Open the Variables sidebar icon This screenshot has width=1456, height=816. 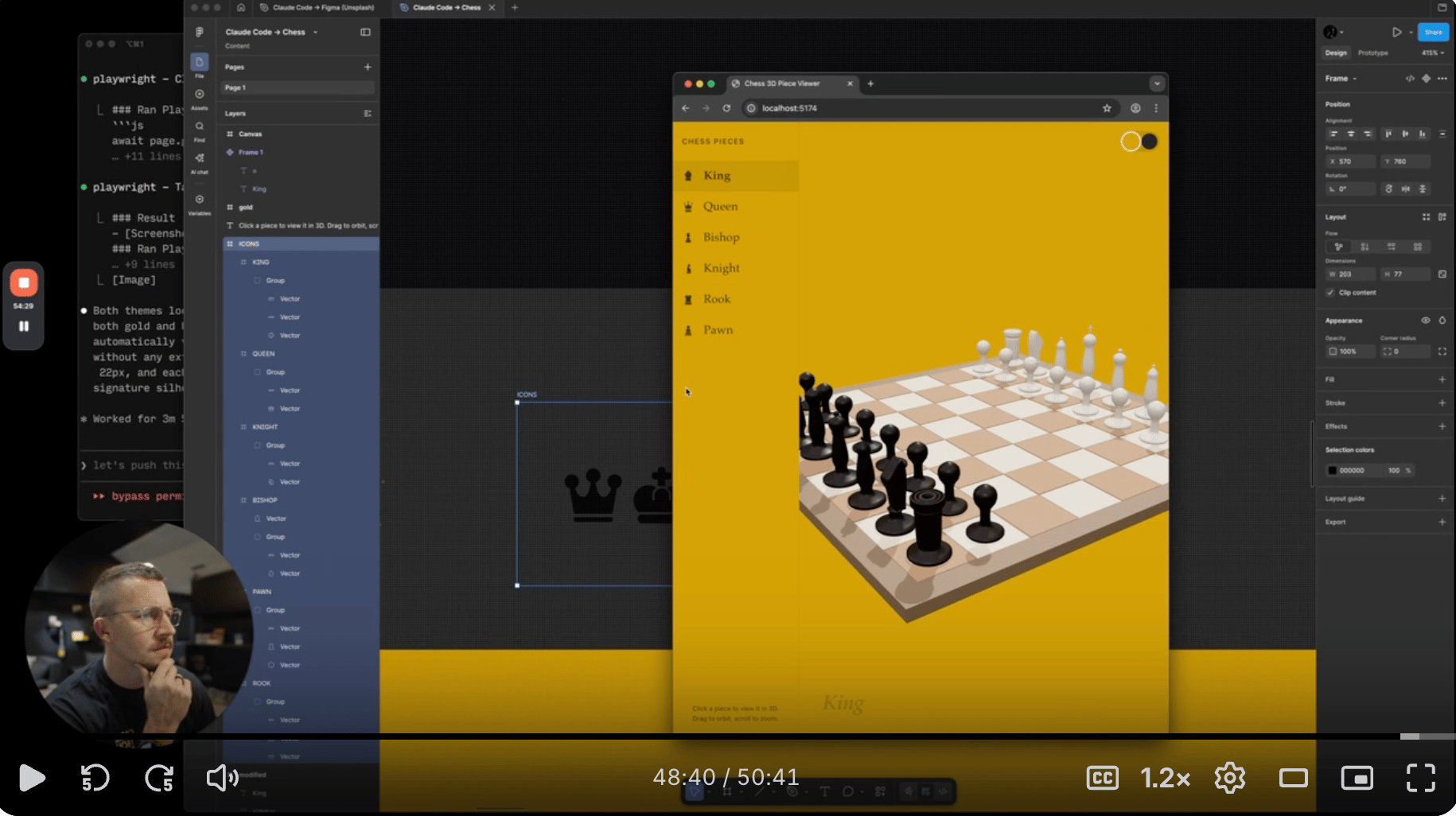(x=200, y=199)
